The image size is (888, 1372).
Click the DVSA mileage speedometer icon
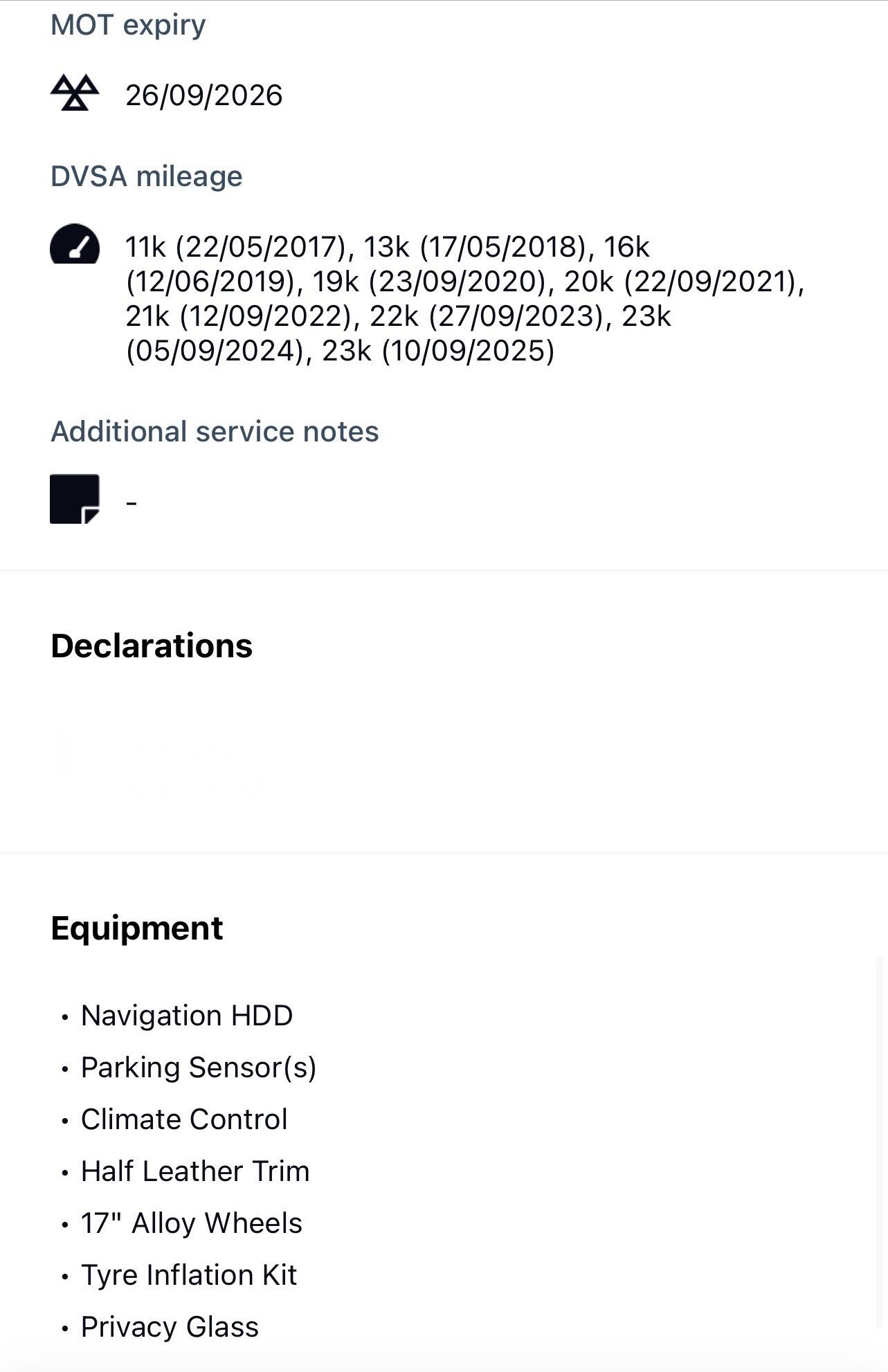click(75, 244)
